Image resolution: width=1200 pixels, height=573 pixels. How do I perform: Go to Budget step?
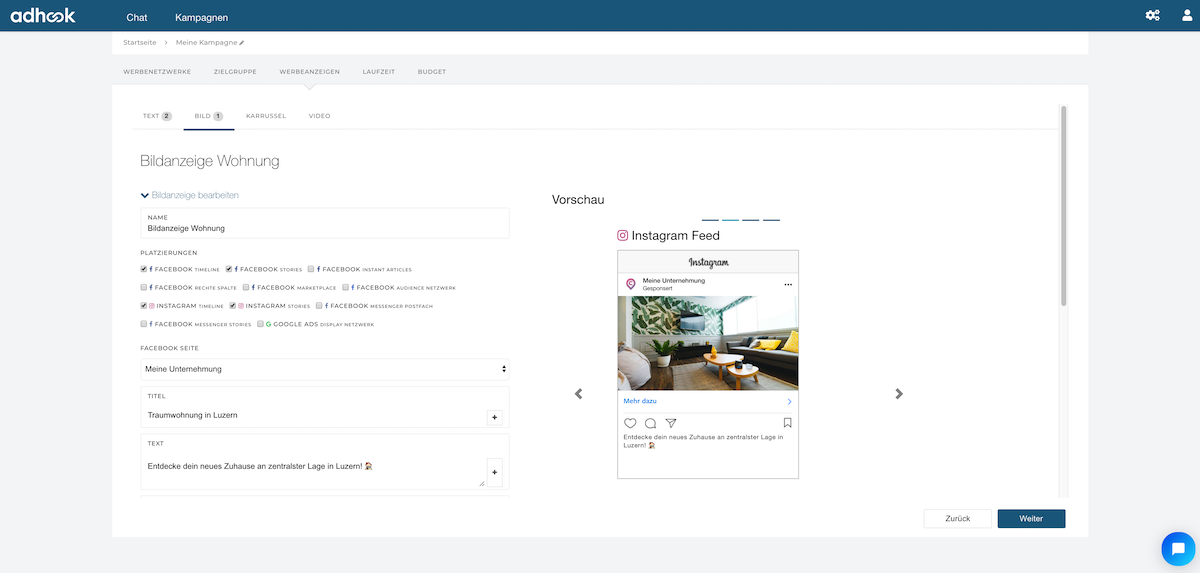pyautogui.click(x=432, y=72)
